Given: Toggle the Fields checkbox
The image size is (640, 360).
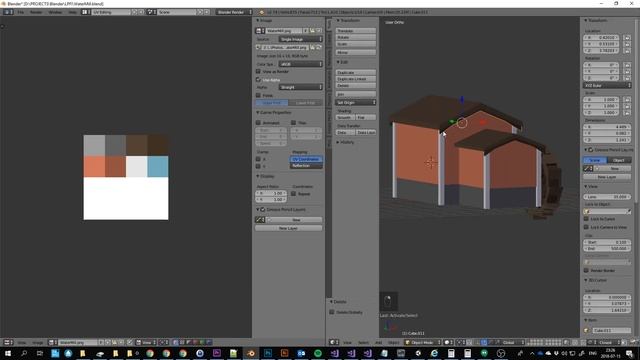Looking at the screenshot, I should [x=258, y=95].
